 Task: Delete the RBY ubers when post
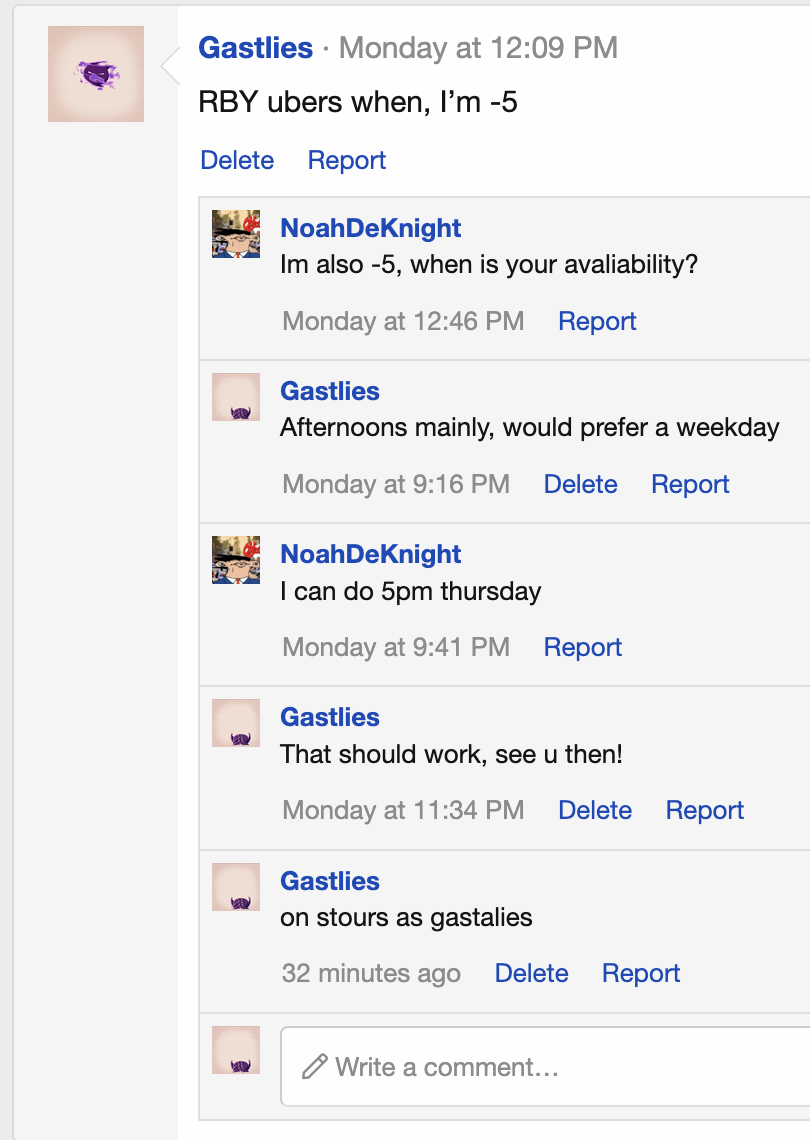[x=237, y=160]
